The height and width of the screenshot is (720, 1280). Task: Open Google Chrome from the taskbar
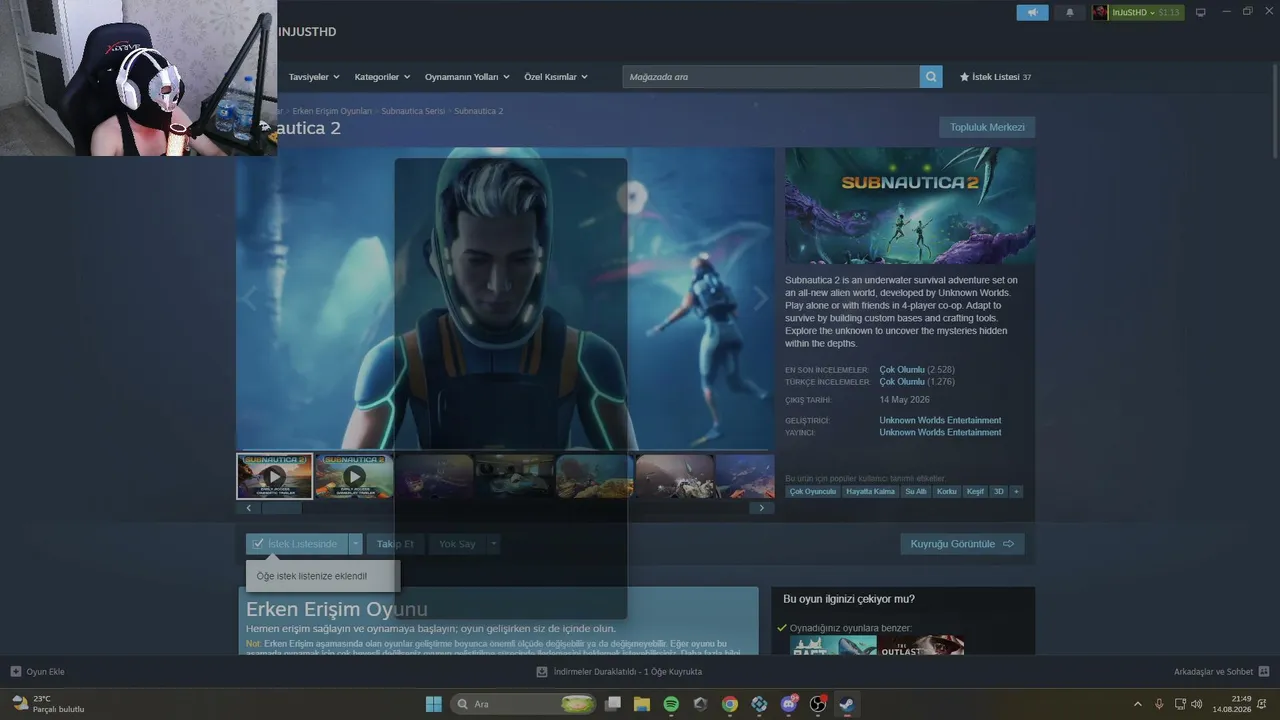click(x=730, y=704)
